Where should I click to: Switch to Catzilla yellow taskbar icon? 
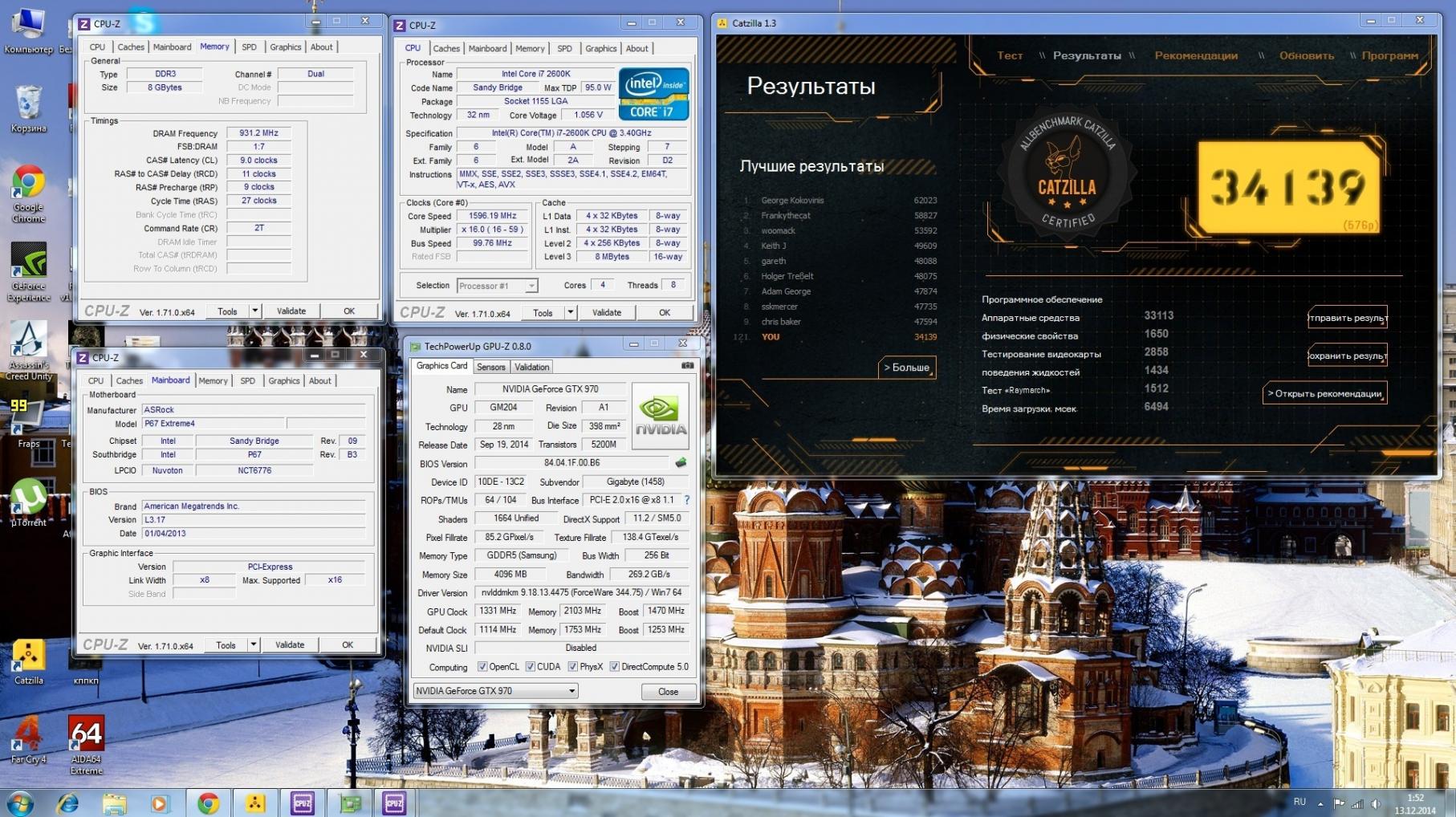[x=255, y=803]
